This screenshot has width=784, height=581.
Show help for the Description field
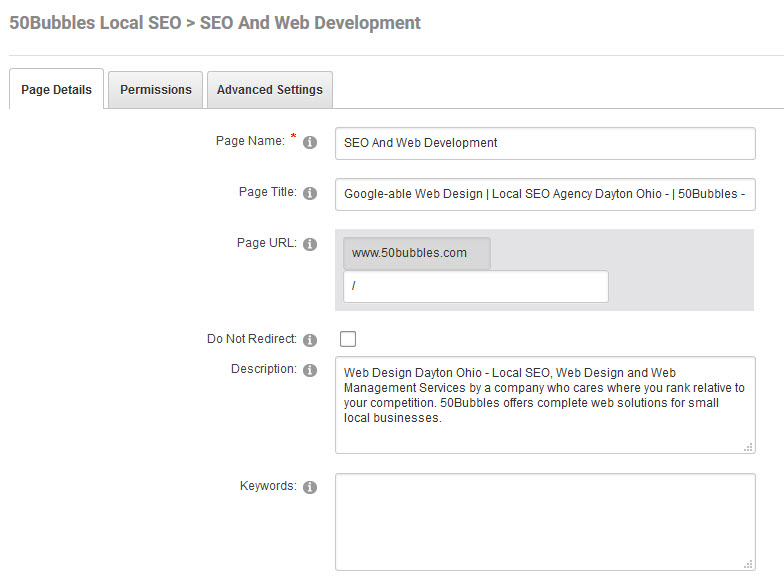click(x=310, y=370)
